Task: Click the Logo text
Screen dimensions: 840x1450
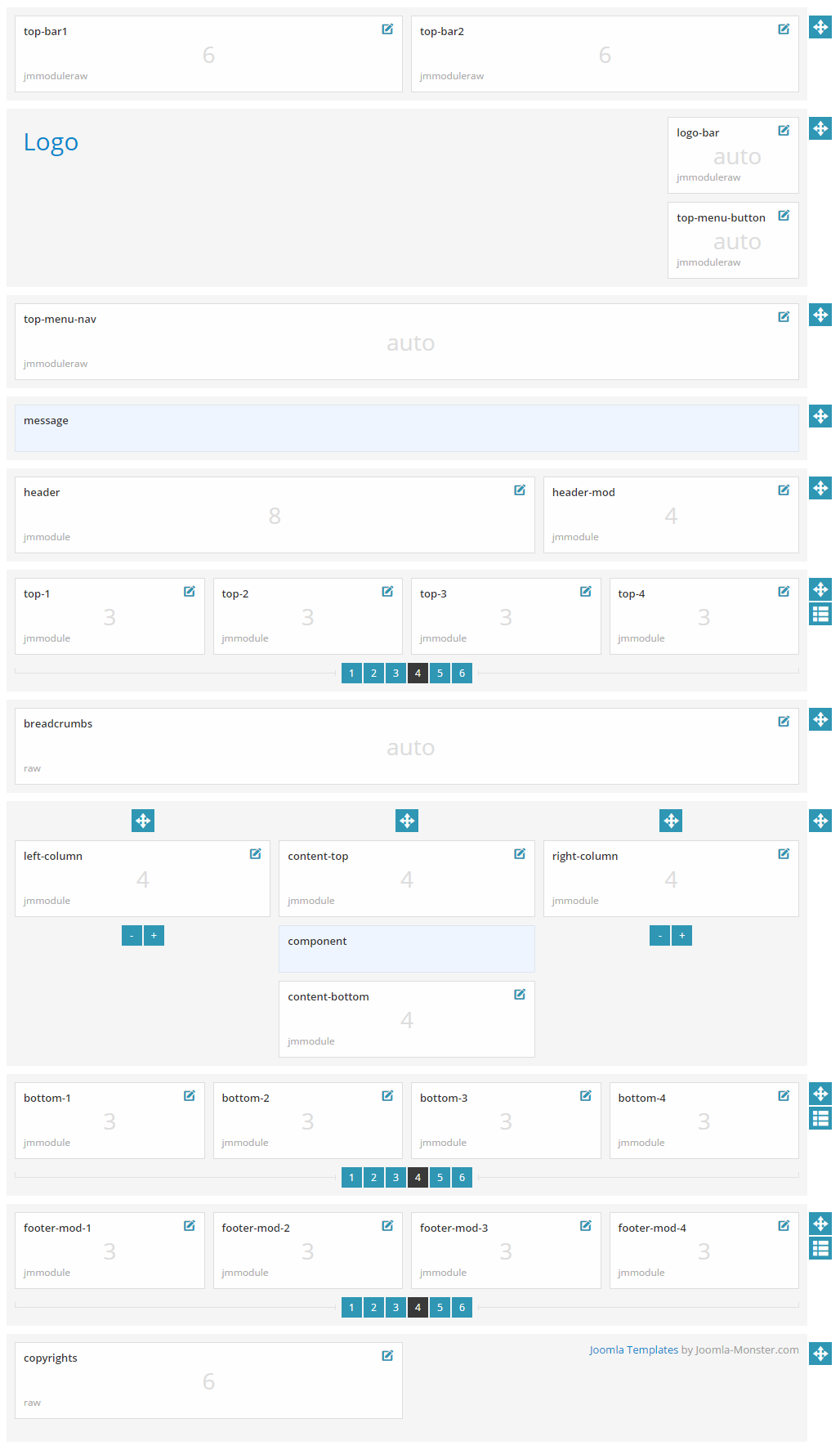Action: pos(51,142)
